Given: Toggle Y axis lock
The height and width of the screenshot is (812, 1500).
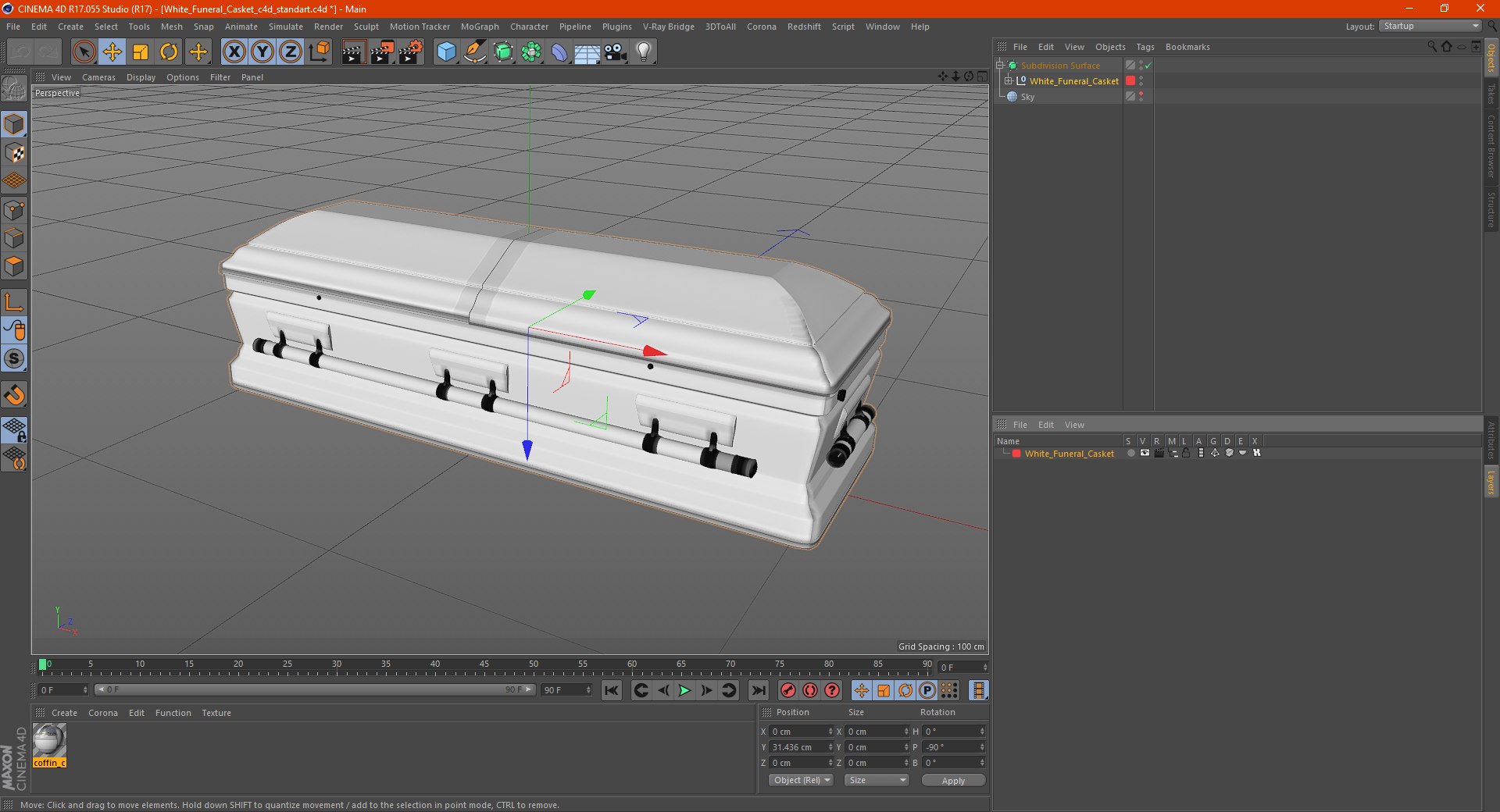Looking at the screenshot, I should click(x=262, y=52).
